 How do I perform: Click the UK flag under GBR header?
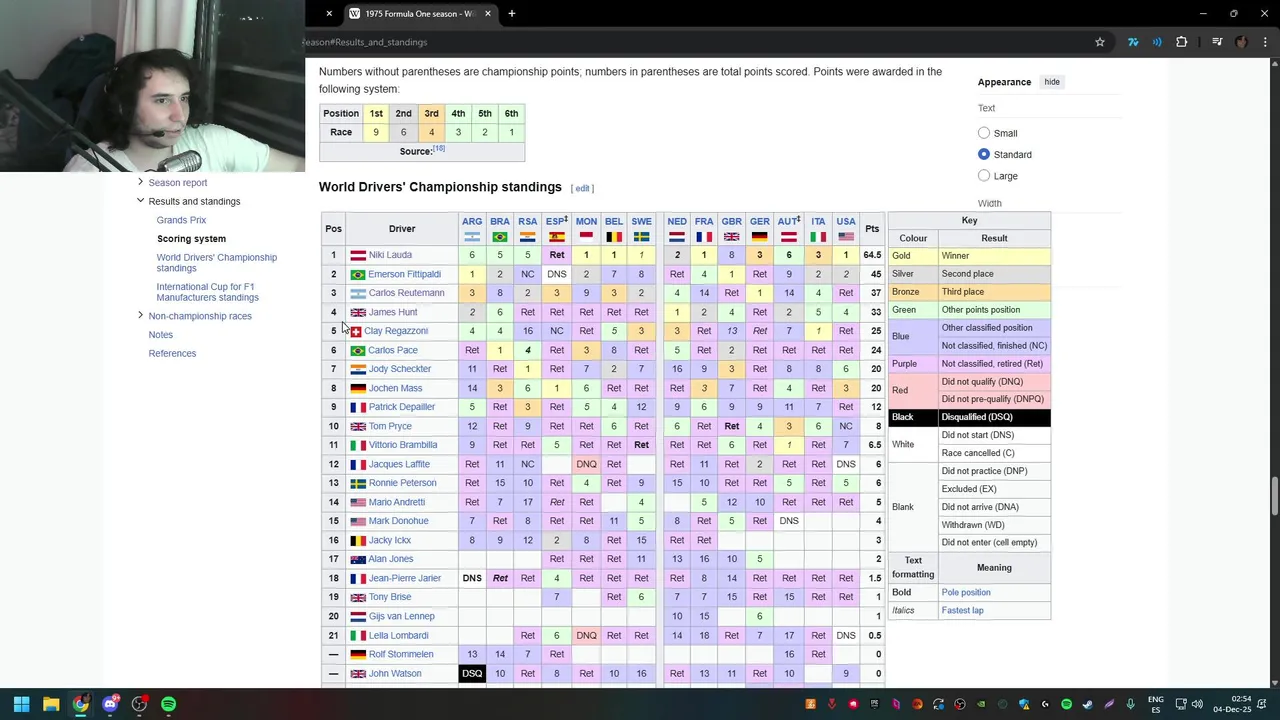pos(731,237)
